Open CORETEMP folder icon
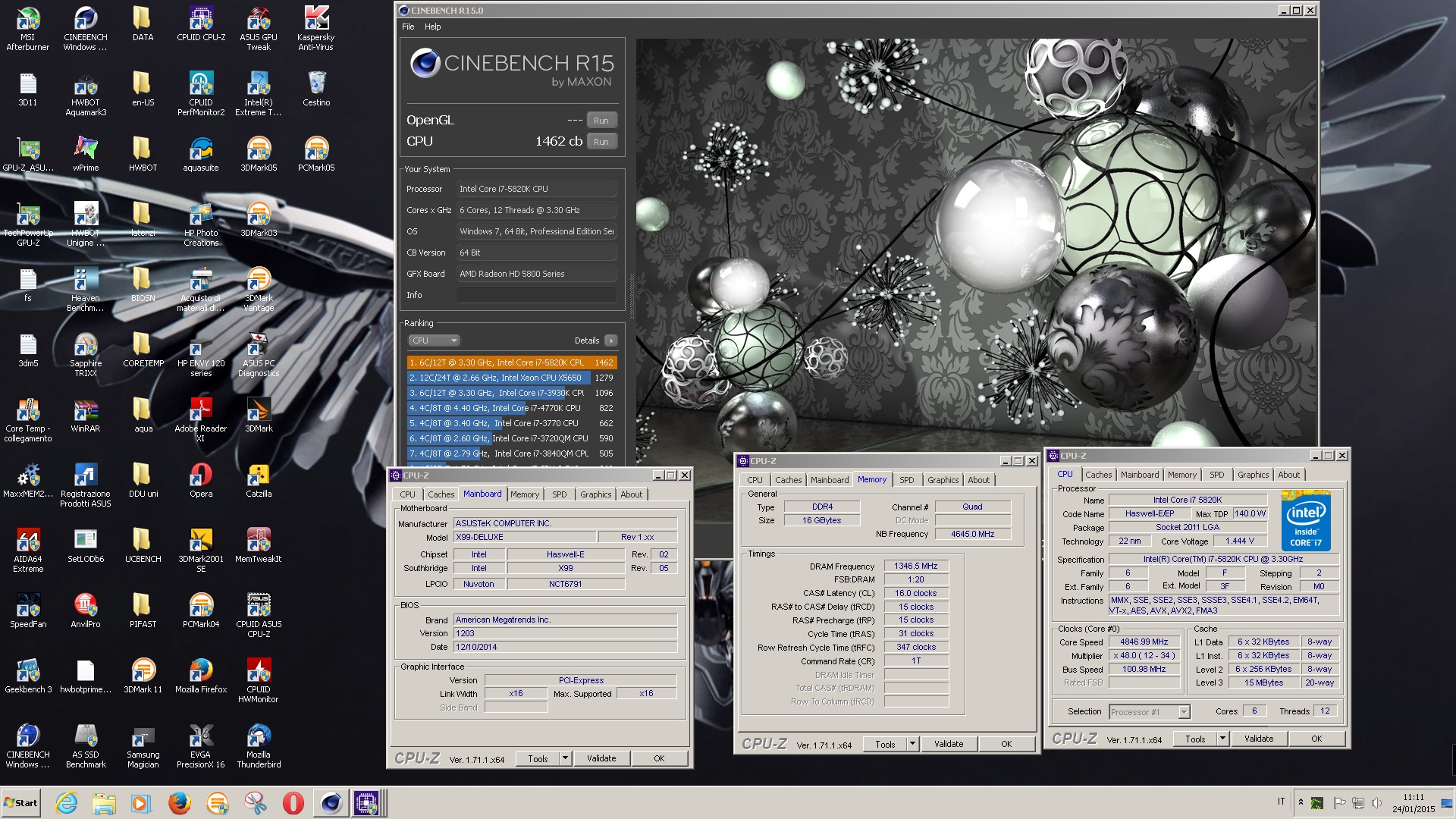This screenshot has height=819, width=1456. (x=143, y=350)
